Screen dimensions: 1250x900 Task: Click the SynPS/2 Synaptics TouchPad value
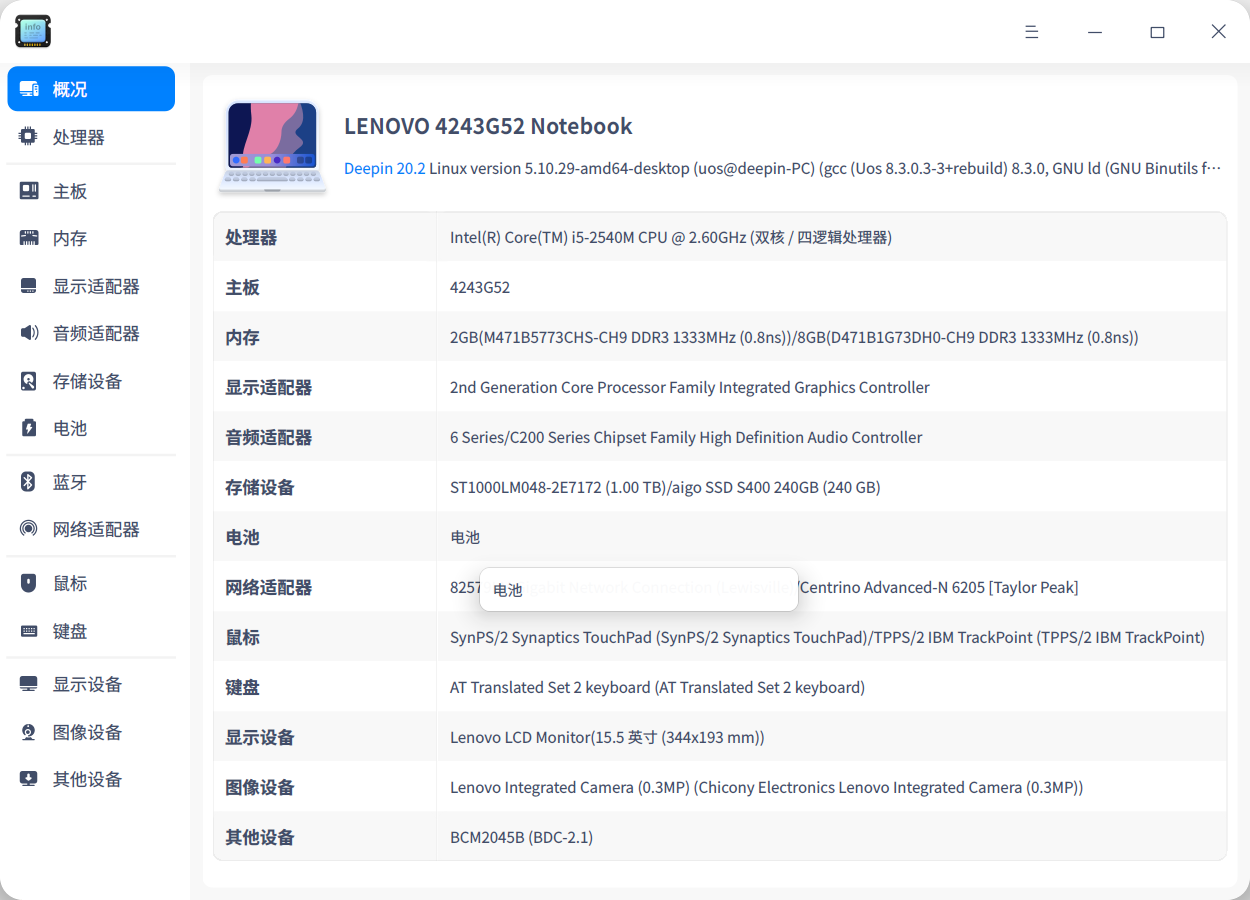[827, 637]
